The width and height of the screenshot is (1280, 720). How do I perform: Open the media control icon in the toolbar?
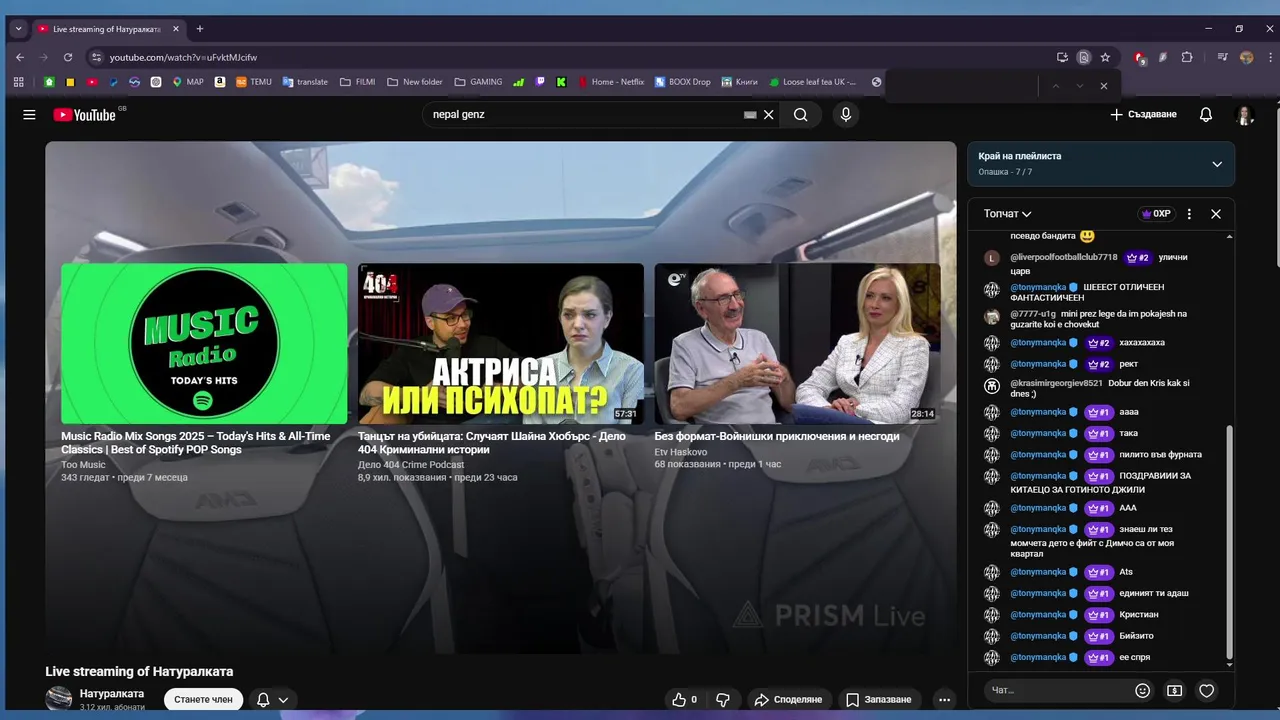(x=1222, y=57)
